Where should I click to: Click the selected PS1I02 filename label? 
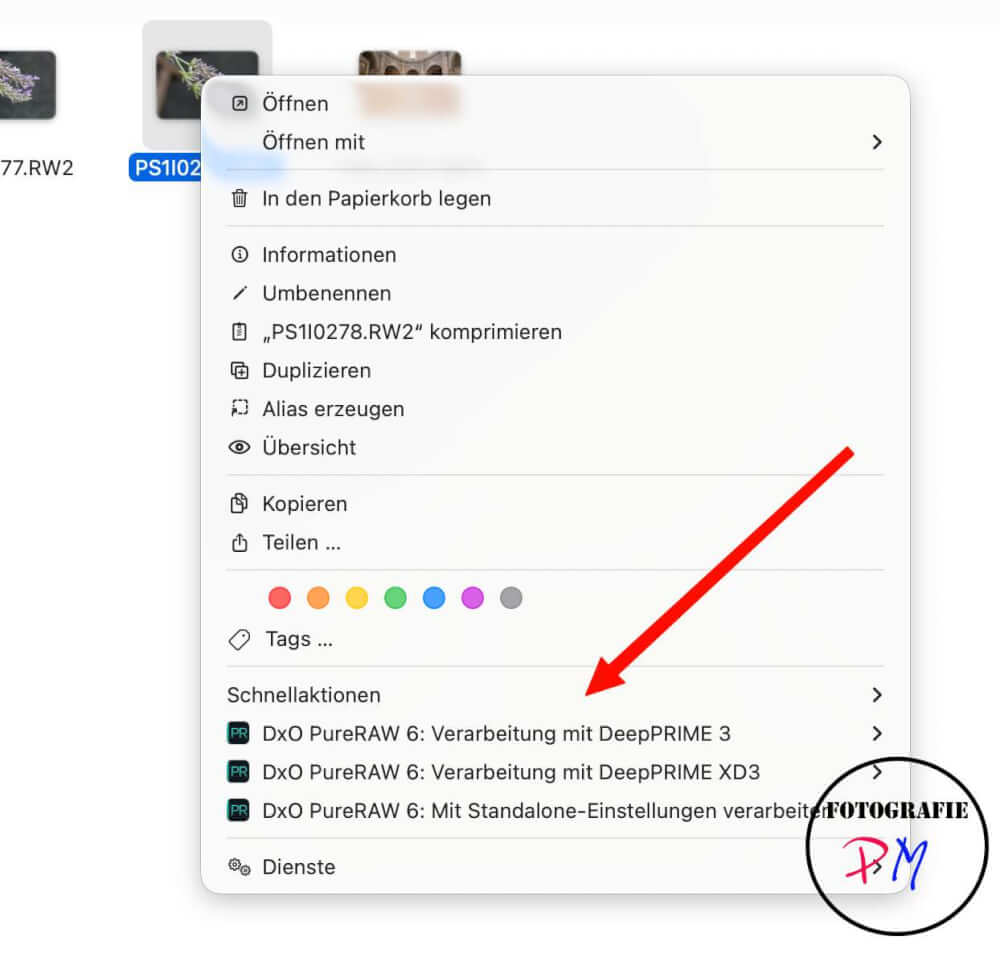[x=166, y=168]
